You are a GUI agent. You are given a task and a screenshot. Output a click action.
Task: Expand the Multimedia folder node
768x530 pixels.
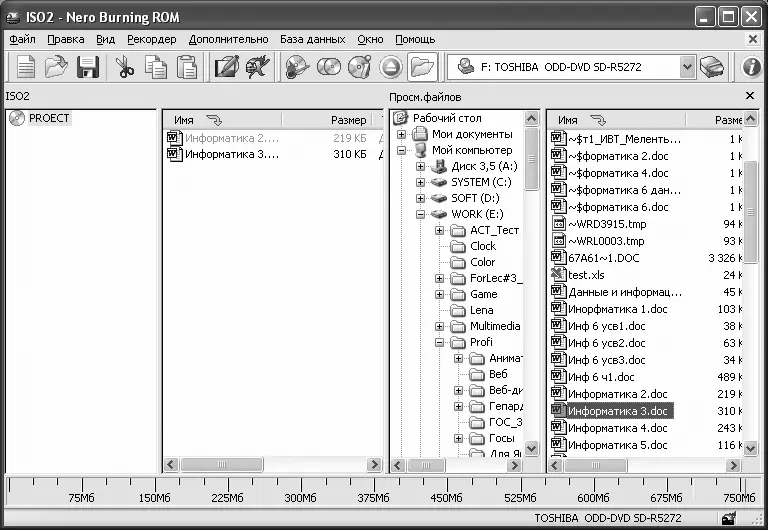(x=439, y=326)
